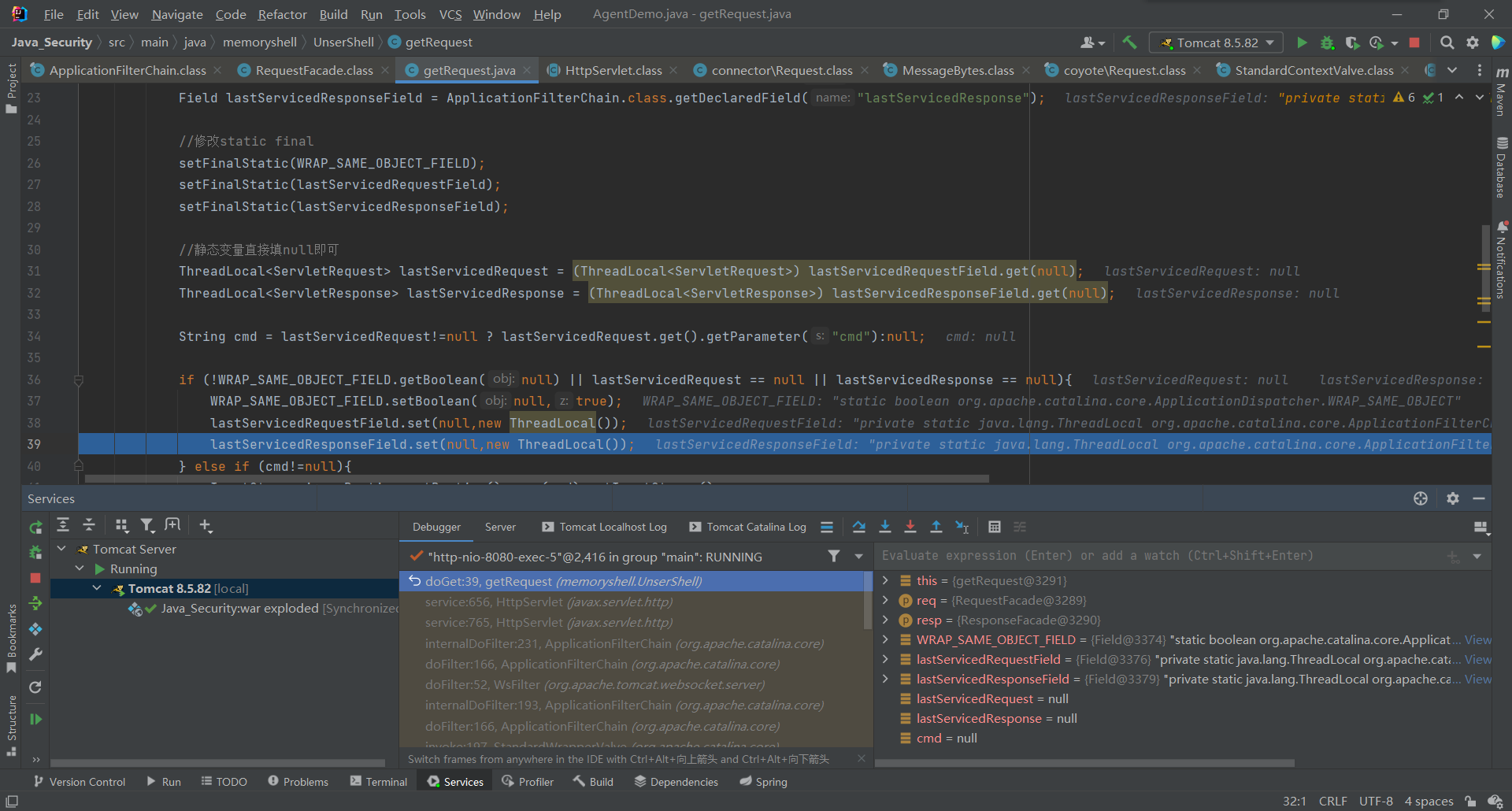
Task: Click the Step Out debugger icon
Action: pyautogui.click(x=936, y=527)
